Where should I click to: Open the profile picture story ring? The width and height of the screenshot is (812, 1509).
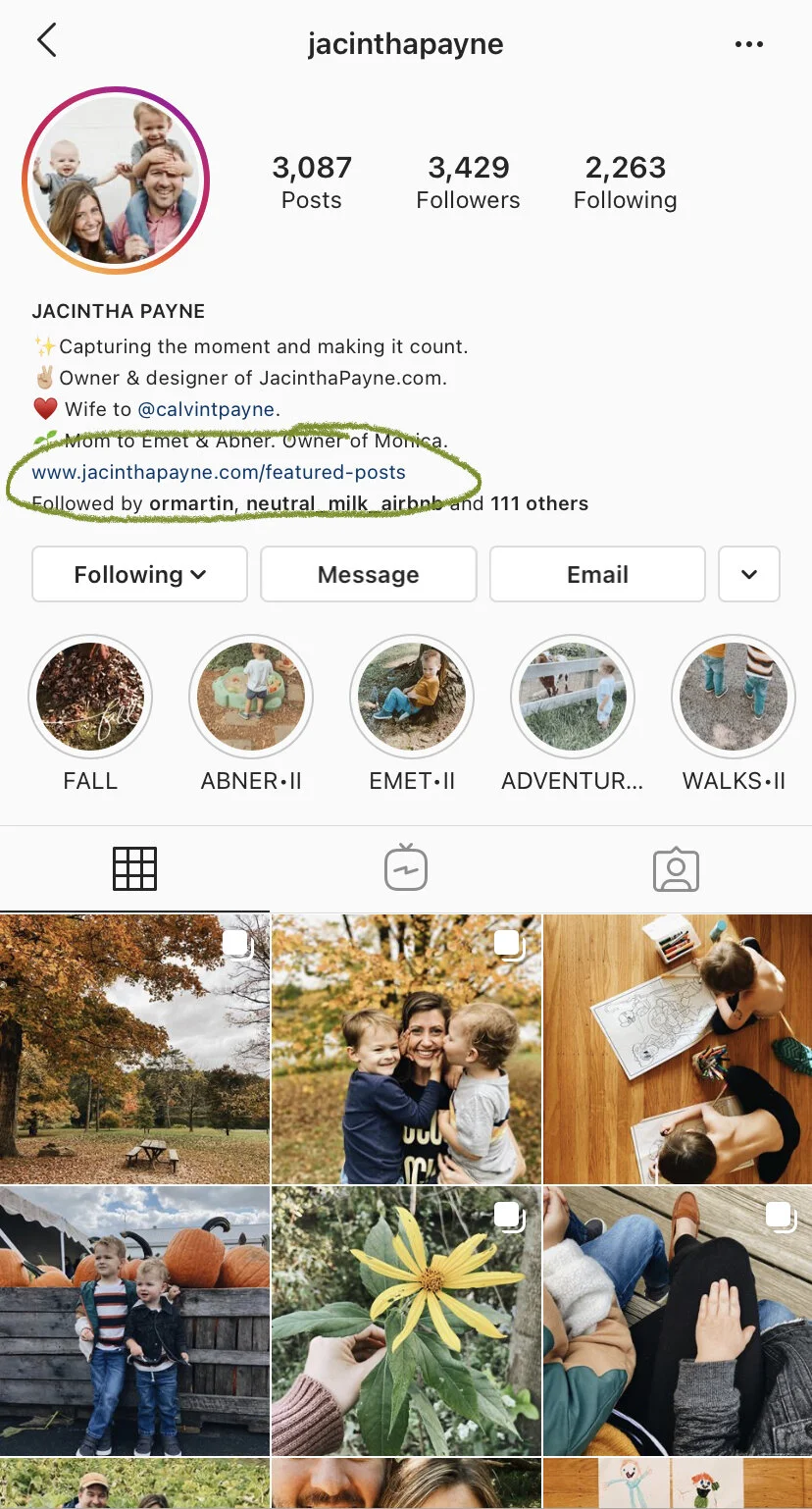(116, 180)
